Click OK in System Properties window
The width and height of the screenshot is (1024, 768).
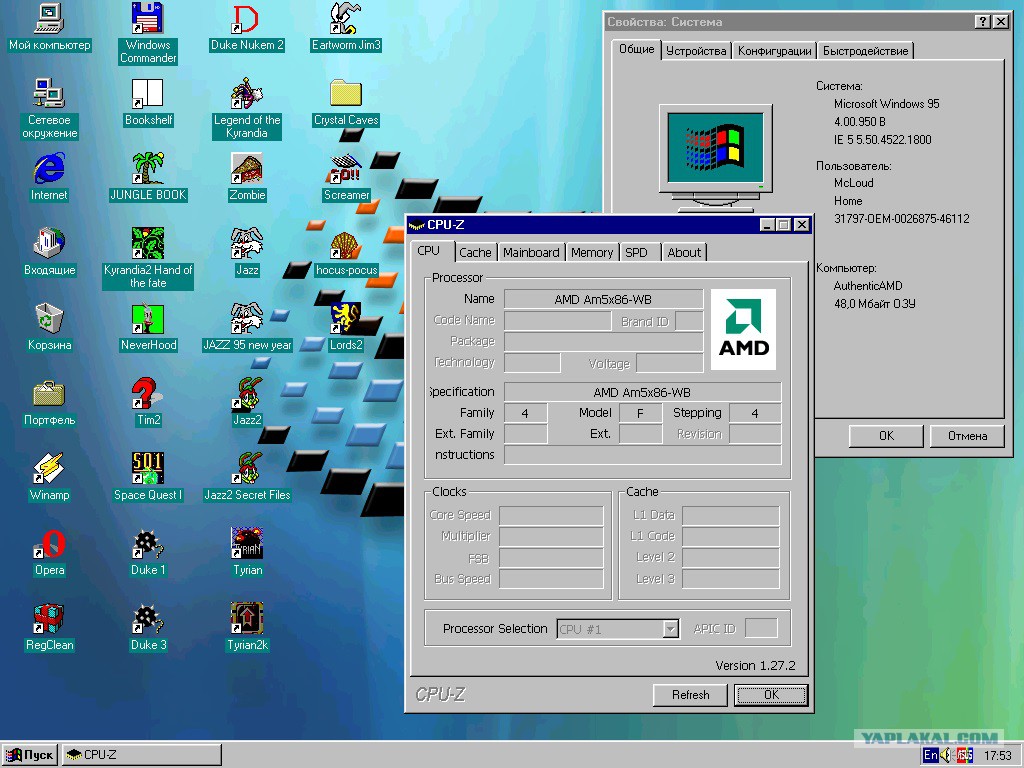886,436
